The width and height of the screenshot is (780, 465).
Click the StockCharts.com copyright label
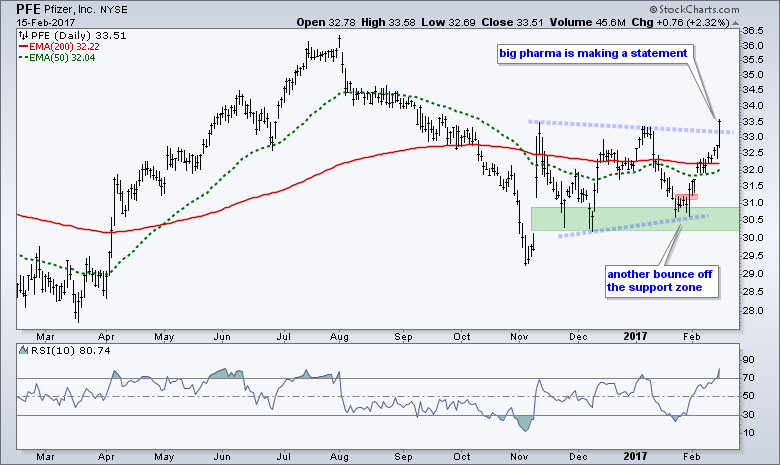click(694, 9)
